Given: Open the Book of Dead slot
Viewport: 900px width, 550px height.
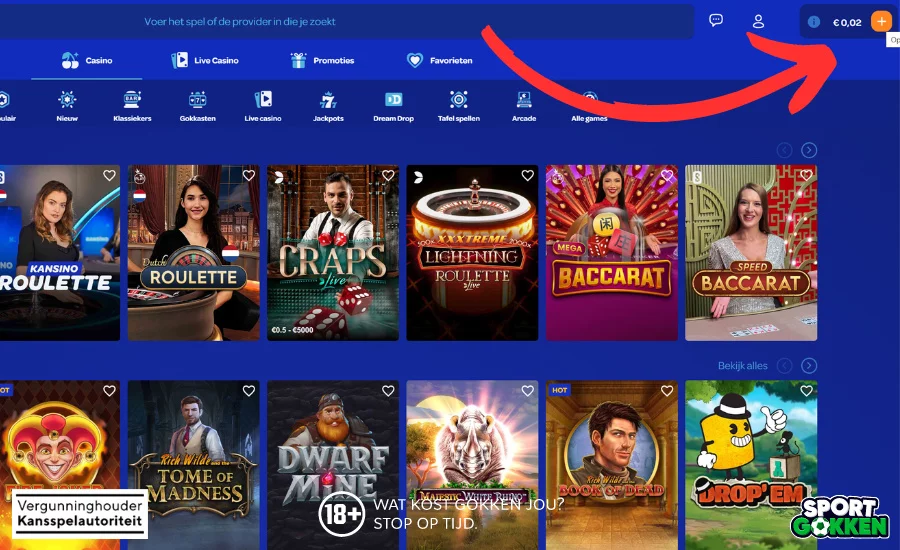Looking at the screenshot, I should (612, 465).
